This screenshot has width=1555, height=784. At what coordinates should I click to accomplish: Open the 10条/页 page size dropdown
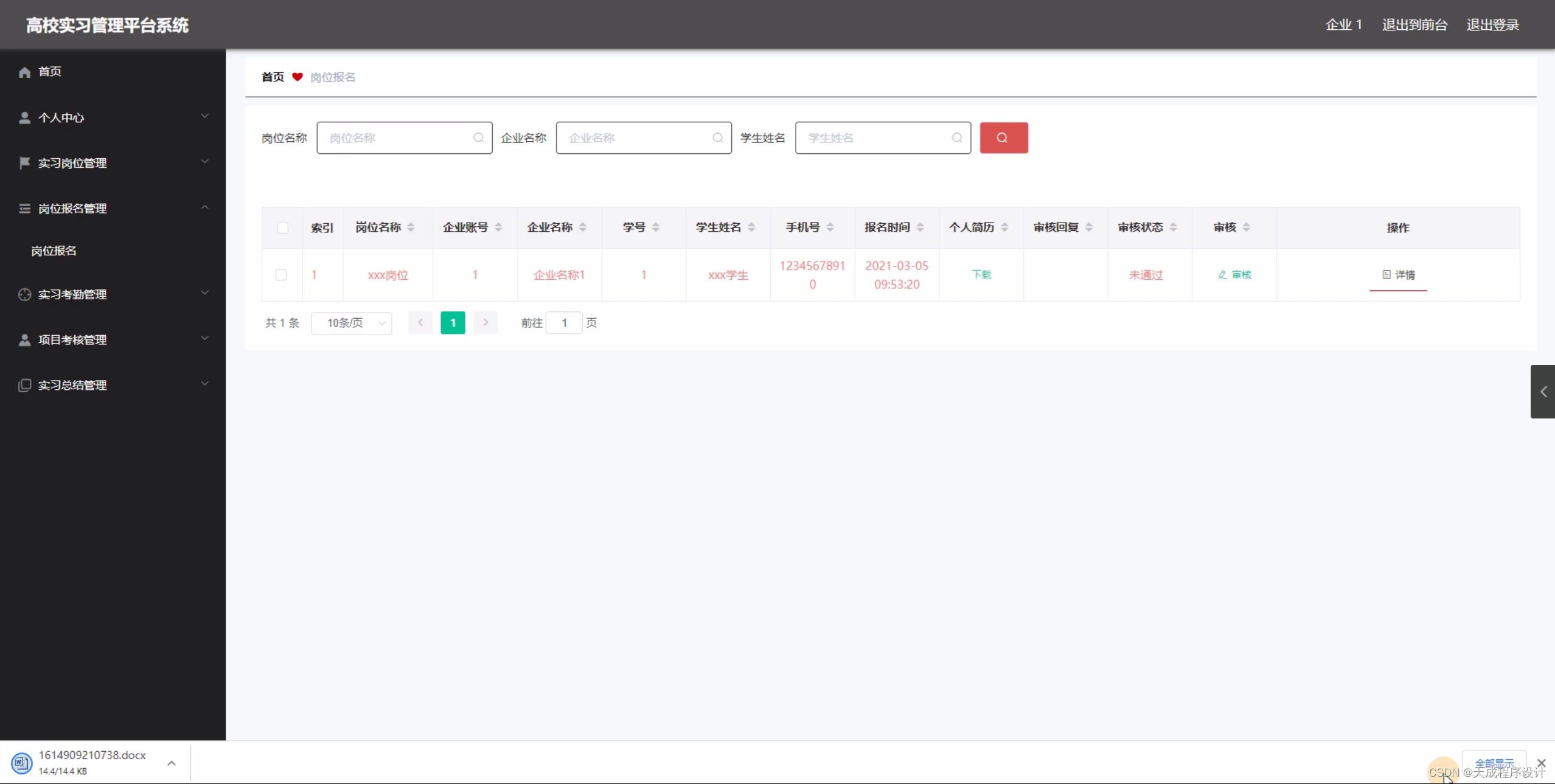352,323
